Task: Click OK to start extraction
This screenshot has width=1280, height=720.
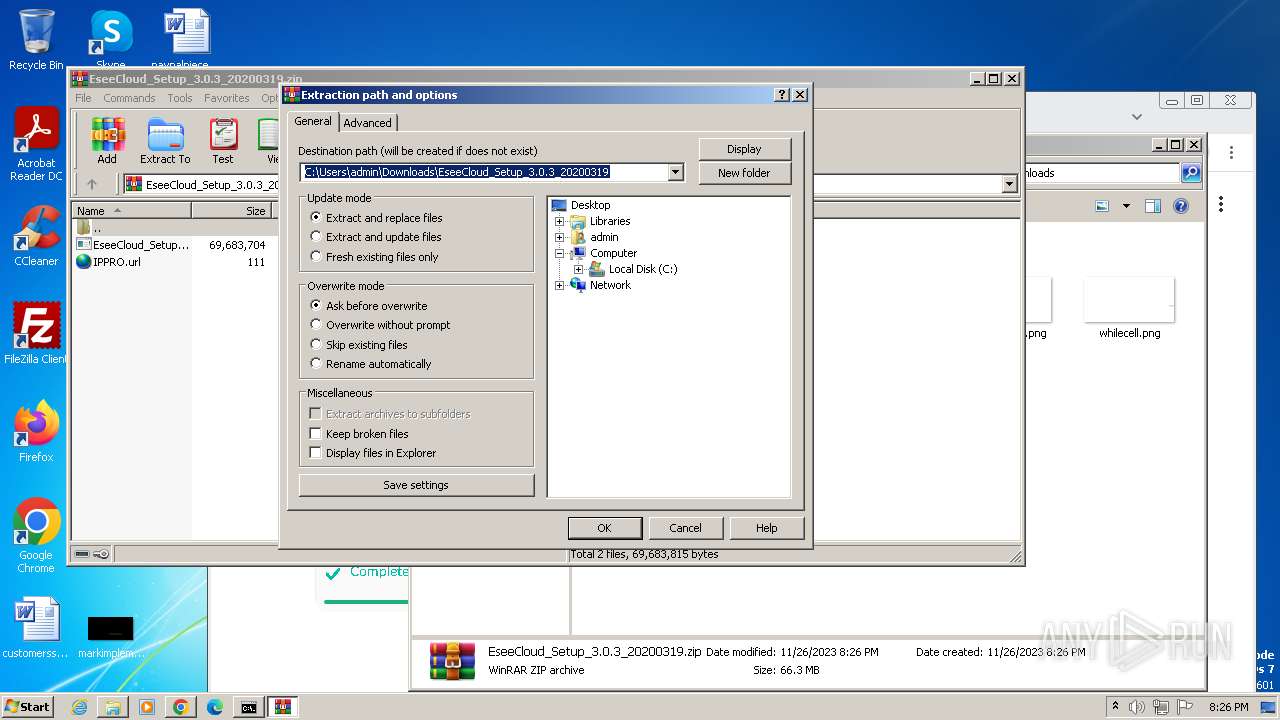Action: (604, 528)
